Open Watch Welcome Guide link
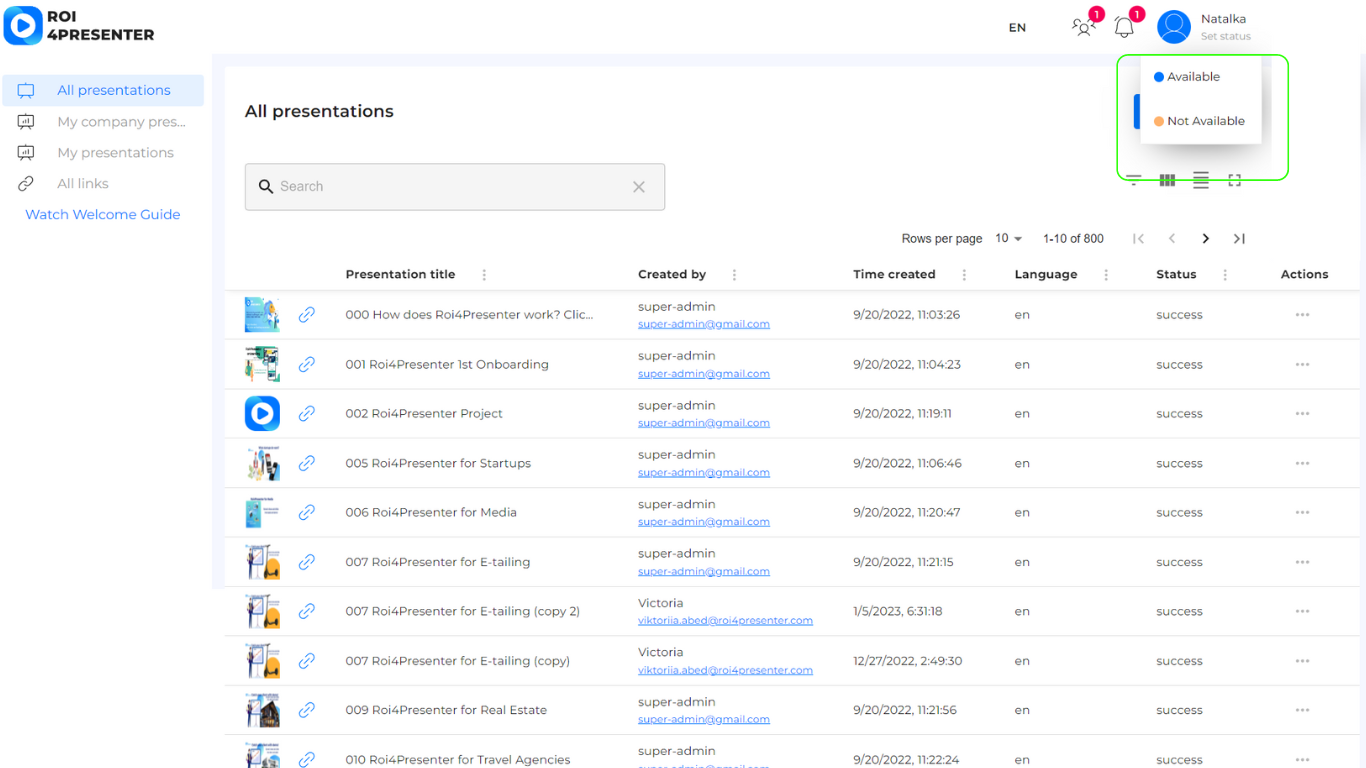Image resolution: width=1366 pixels, height=768 pixels. (x=103, y=215)
